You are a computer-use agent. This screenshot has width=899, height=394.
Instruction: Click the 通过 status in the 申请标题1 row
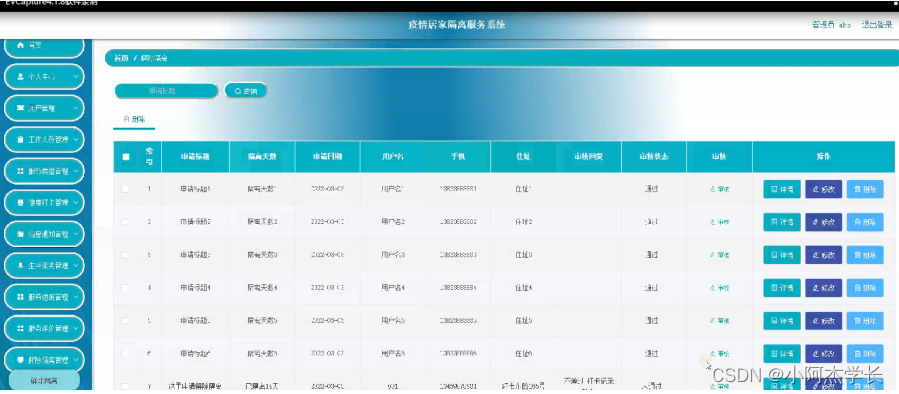point(650,189)
